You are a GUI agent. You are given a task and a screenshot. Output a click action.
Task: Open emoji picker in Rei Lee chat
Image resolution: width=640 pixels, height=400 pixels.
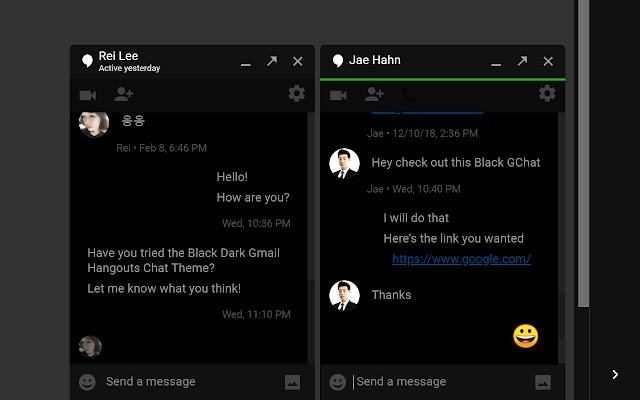click(87, 382)
